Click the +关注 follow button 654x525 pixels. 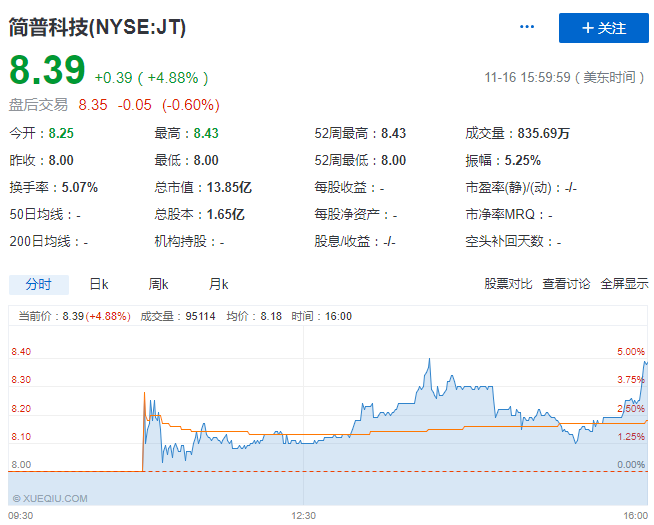pyautogui.click(x=604, y=28)
